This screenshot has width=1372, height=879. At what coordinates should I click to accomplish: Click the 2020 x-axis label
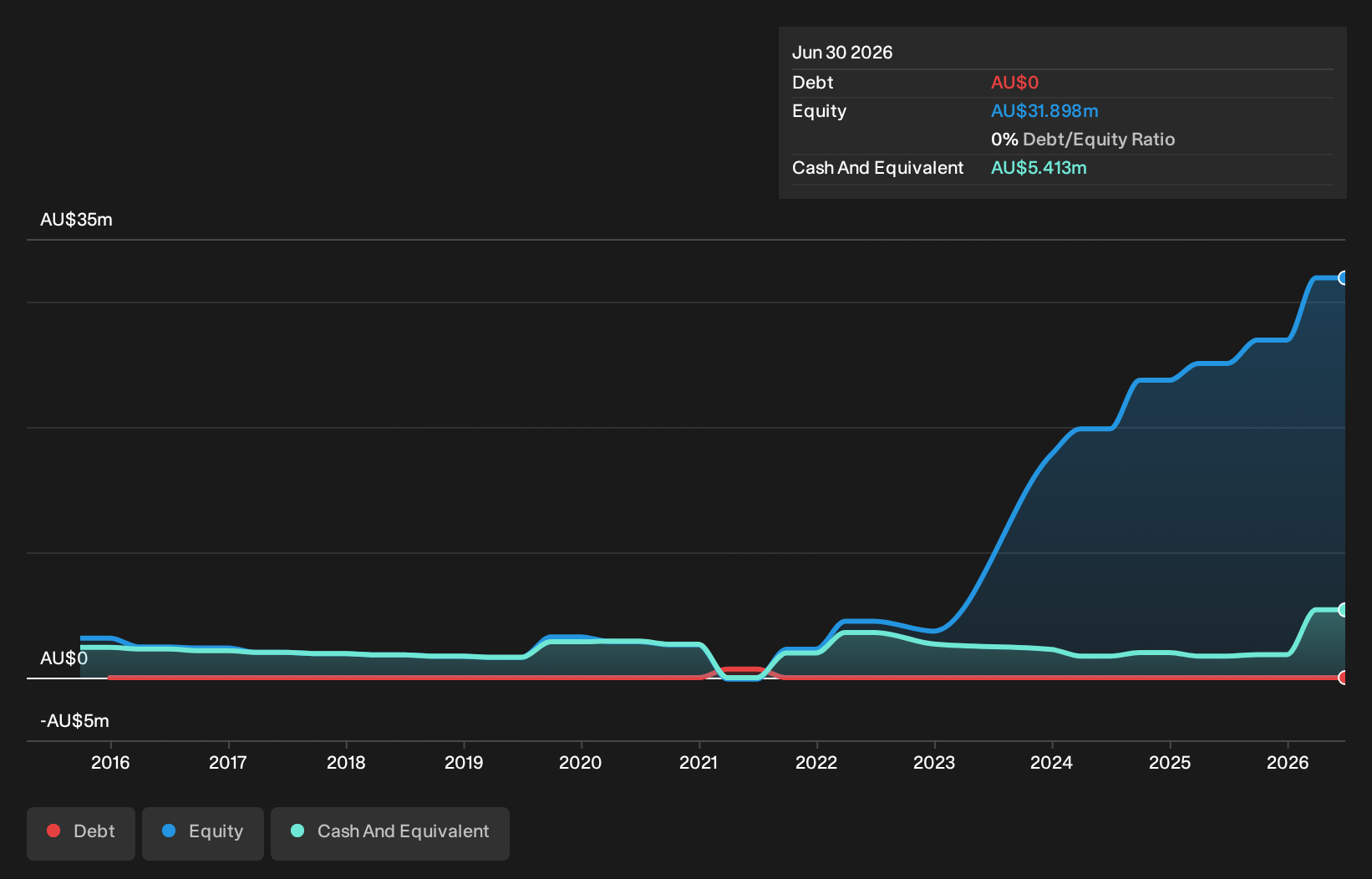581,762
